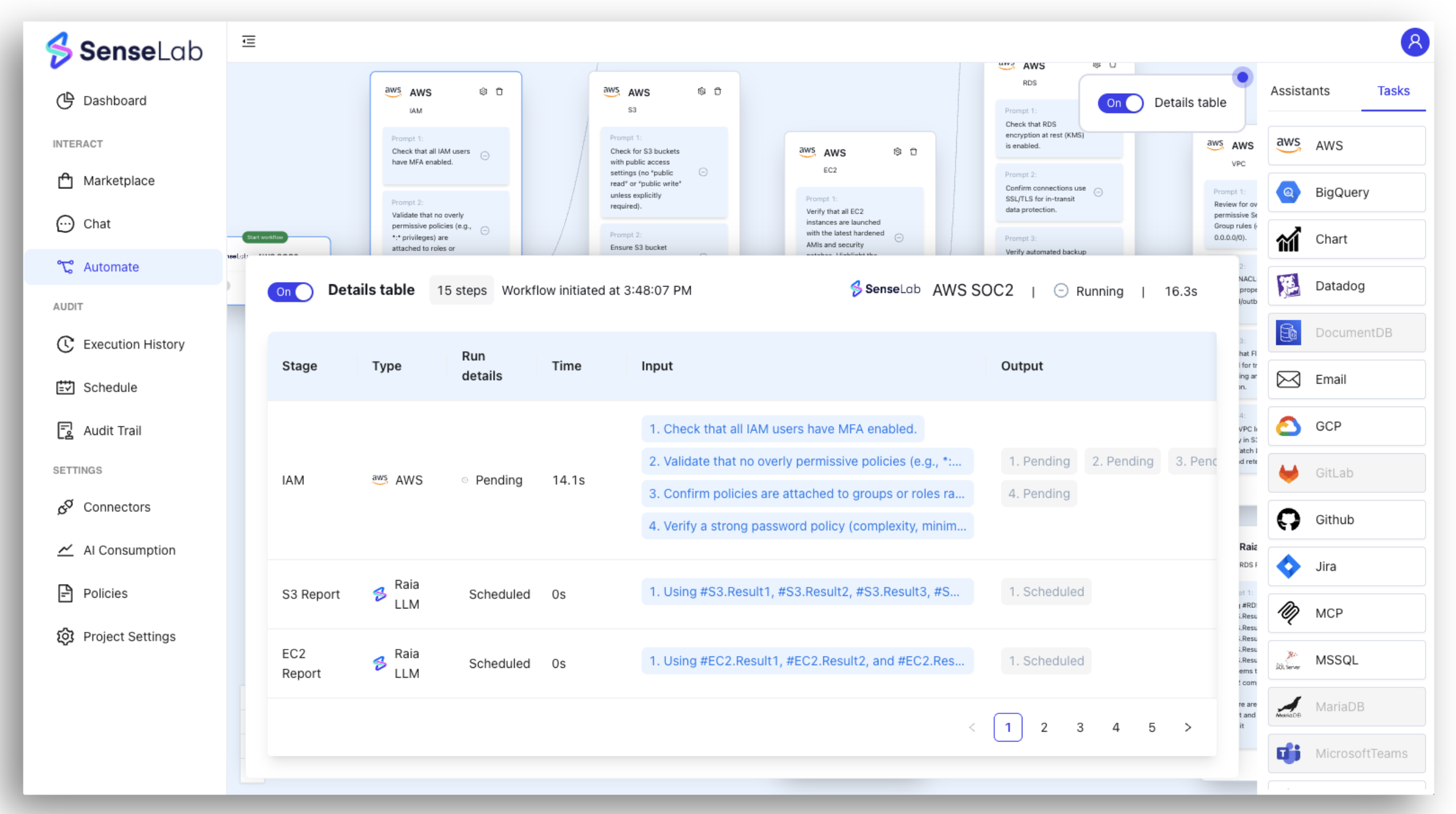Open the user profile avatar
Viewport: 1456px width, 814px height.
tap(1414, 42)
